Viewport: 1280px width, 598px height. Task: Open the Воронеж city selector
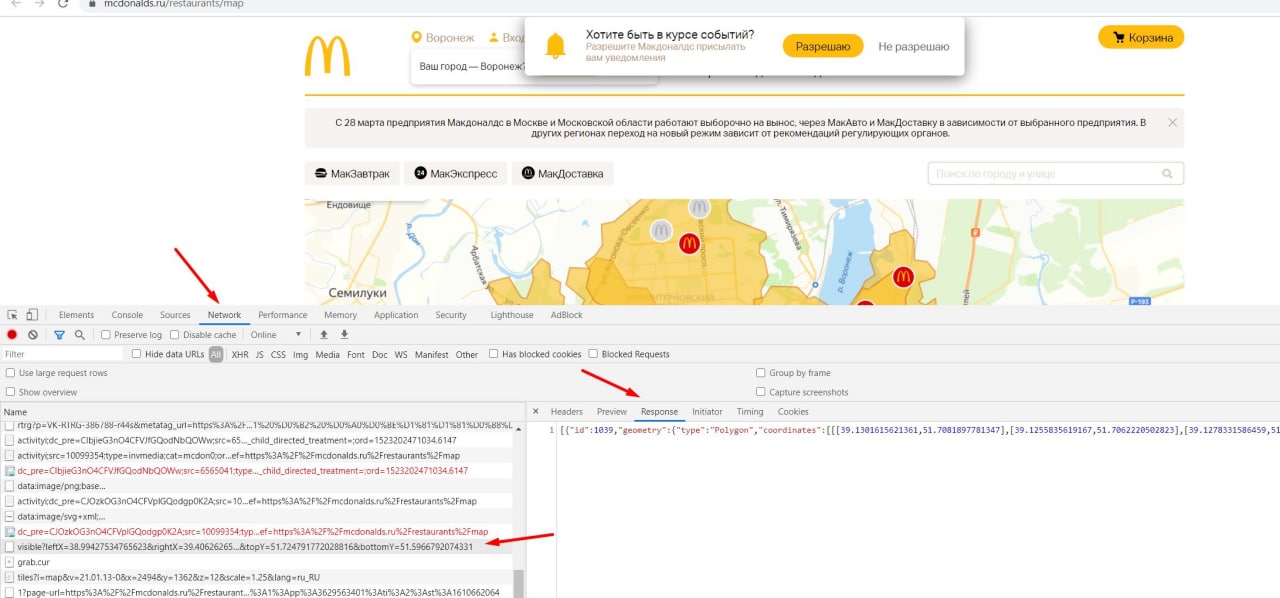pyautogui.click(x=443, y=38)
